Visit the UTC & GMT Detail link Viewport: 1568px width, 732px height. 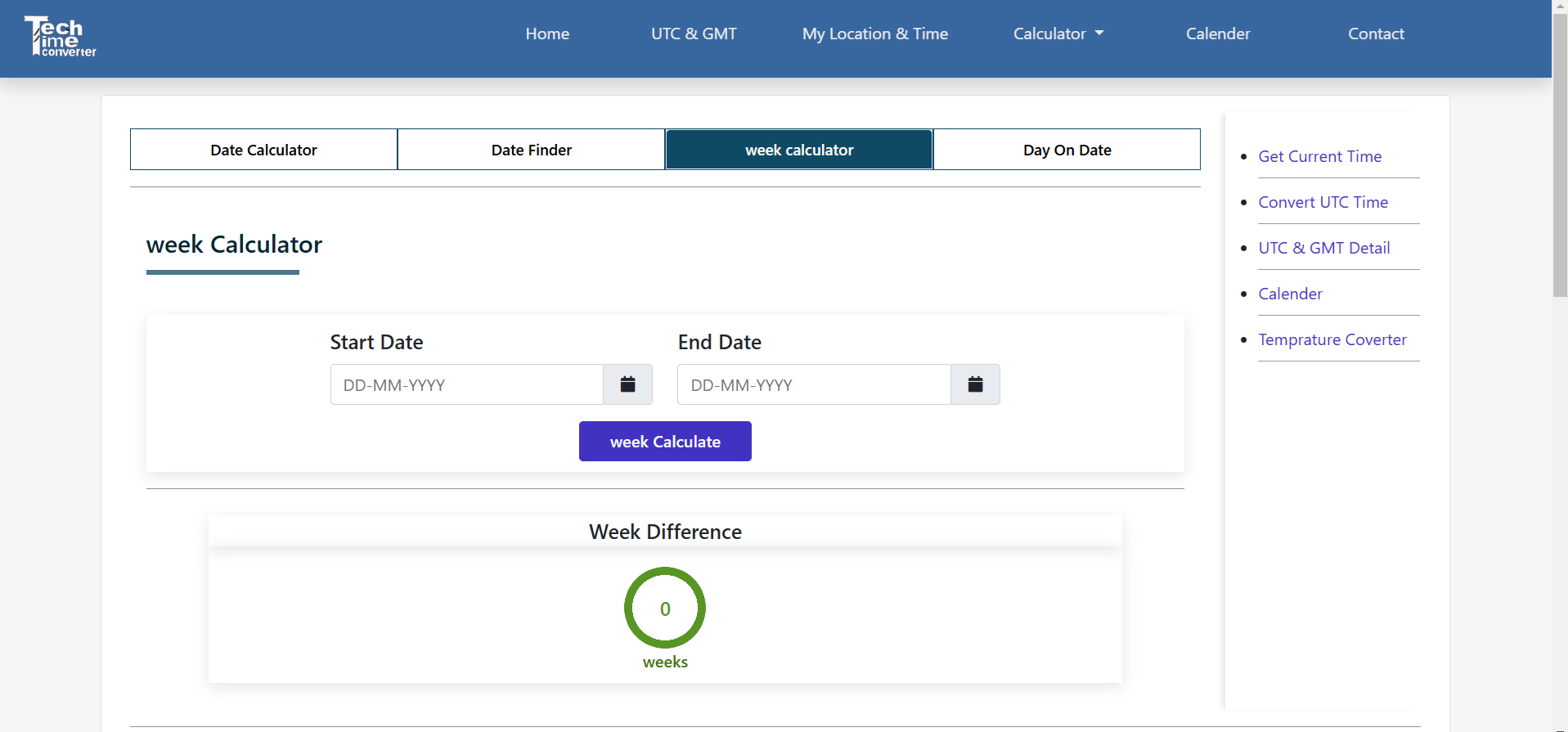pos(1323,248)
